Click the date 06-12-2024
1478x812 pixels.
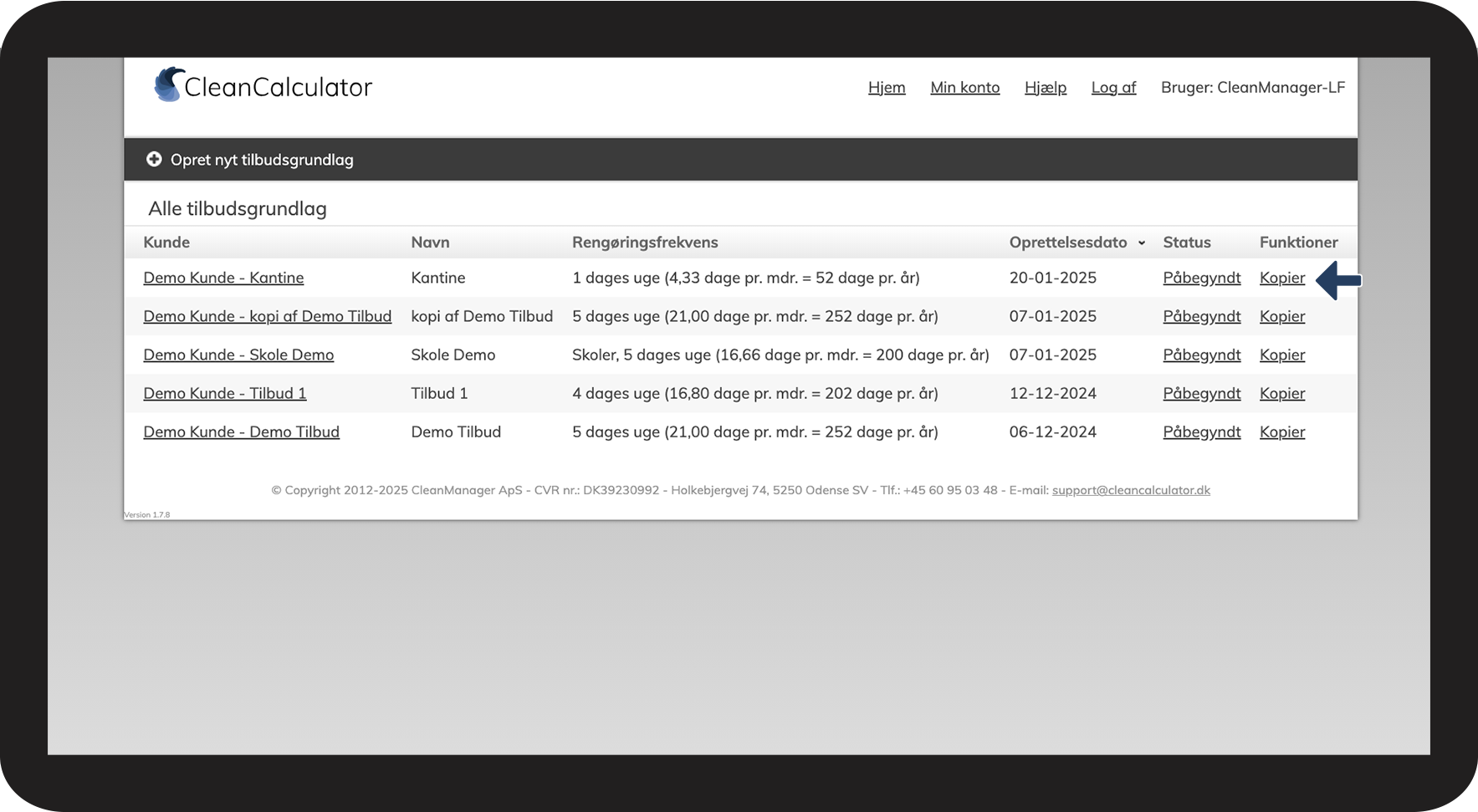click(x=1052, y=432)
